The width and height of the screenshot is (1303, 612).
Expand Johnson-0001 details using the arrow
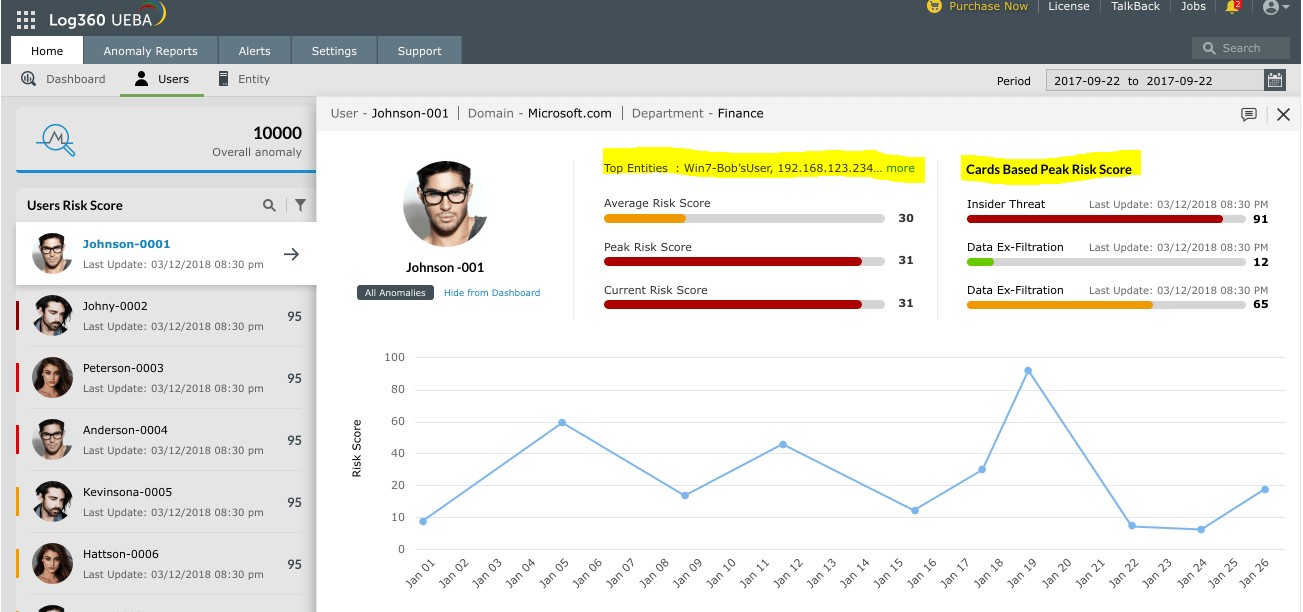291,254
